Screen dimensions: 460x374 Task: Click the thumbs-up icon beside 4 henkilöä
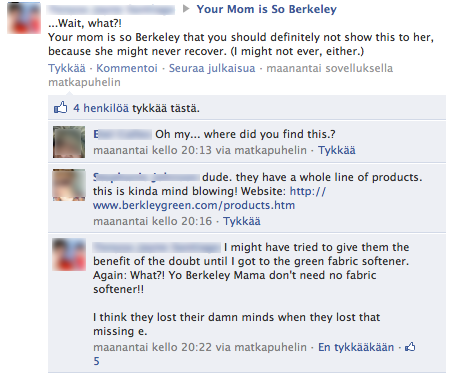point(60,108)
